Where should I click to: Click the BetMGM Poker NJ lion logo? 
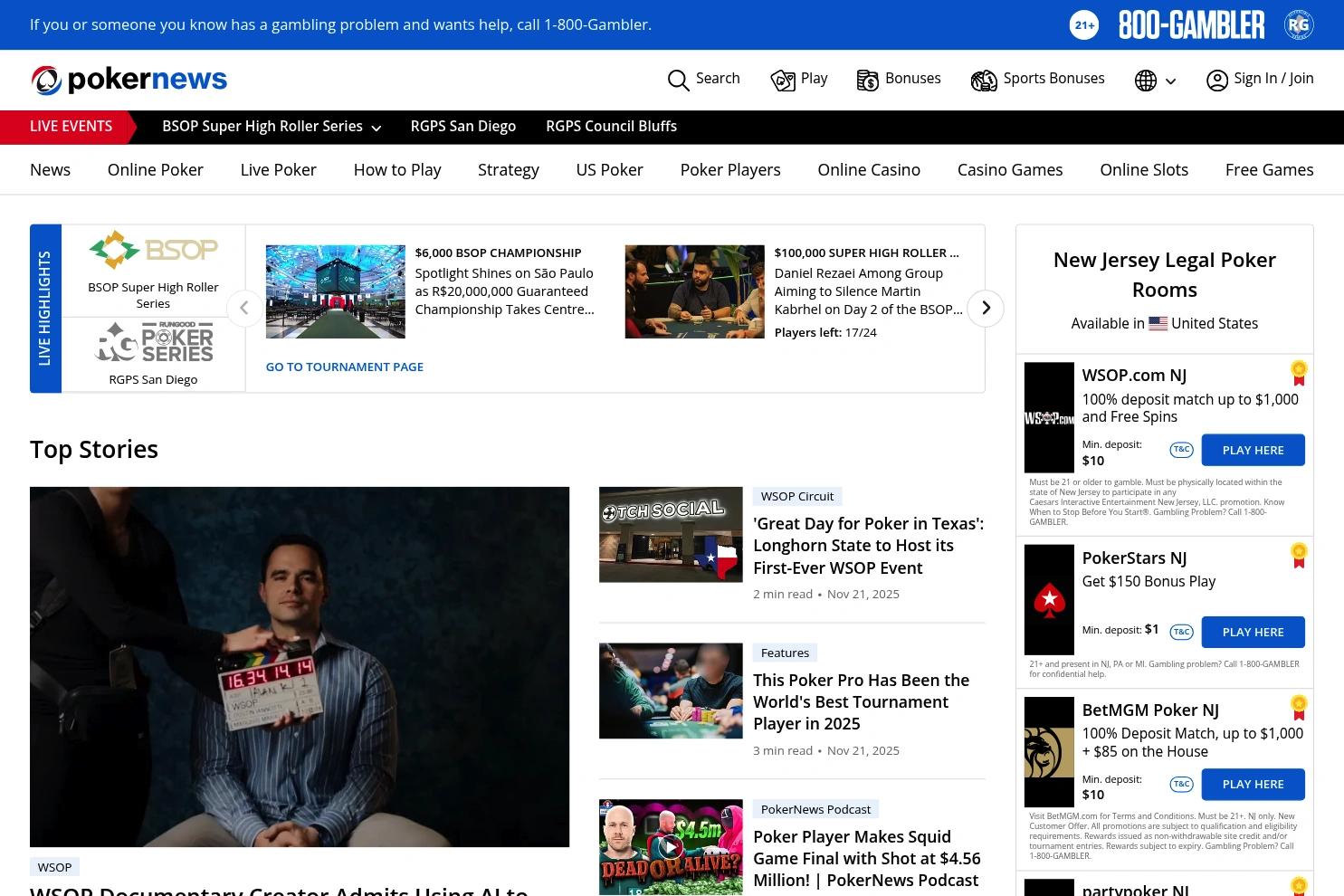pyautogui.click(x=1049, y=752)
